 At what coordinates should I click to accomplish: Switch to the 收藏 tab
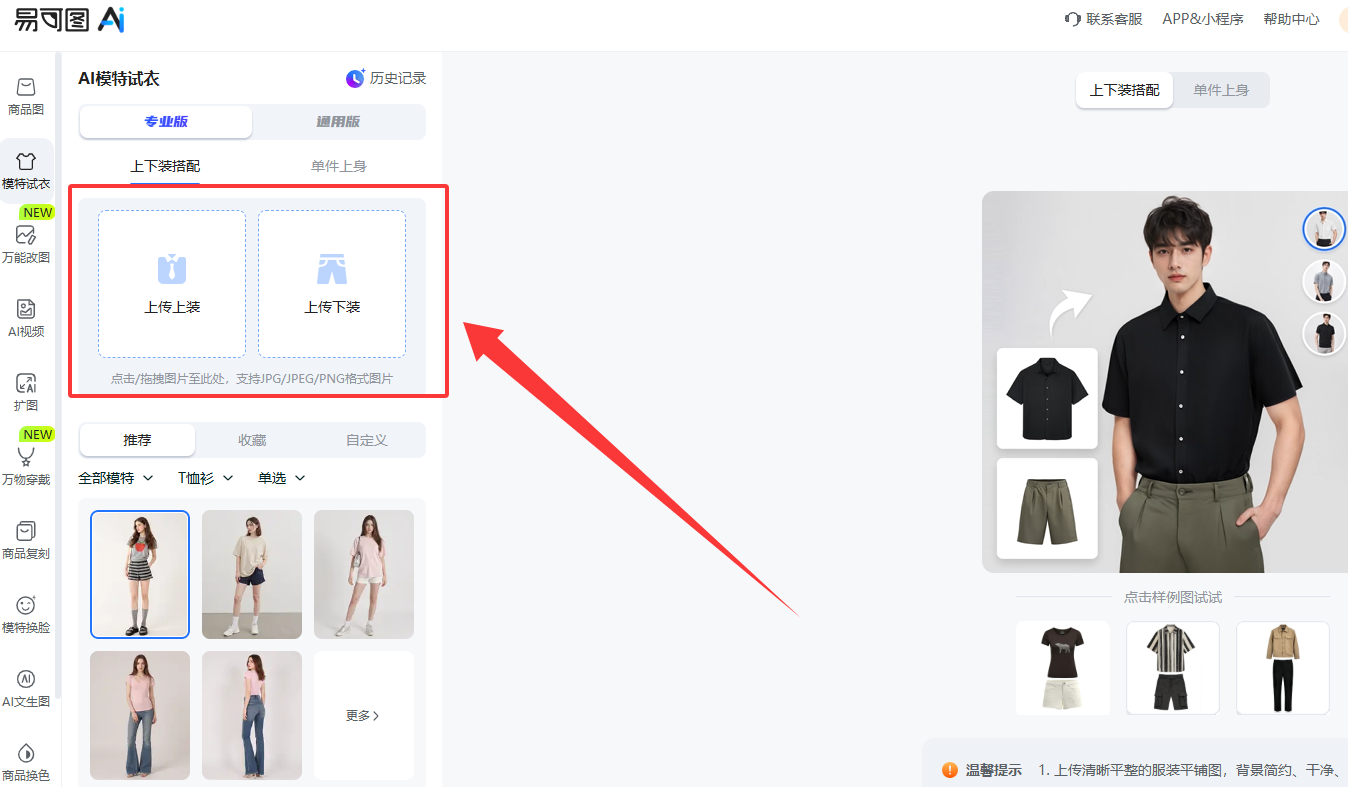click(x=252, y=440)
